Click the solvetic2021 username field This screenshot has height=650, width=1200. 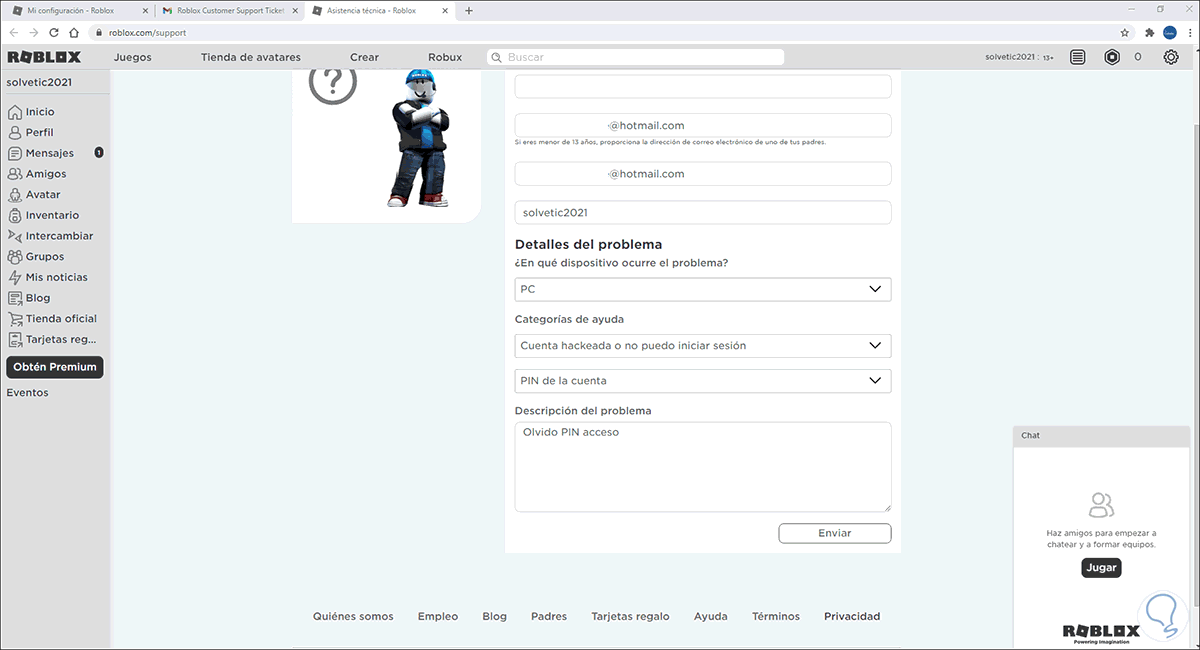pyautogui.click(x=703, y=213)
